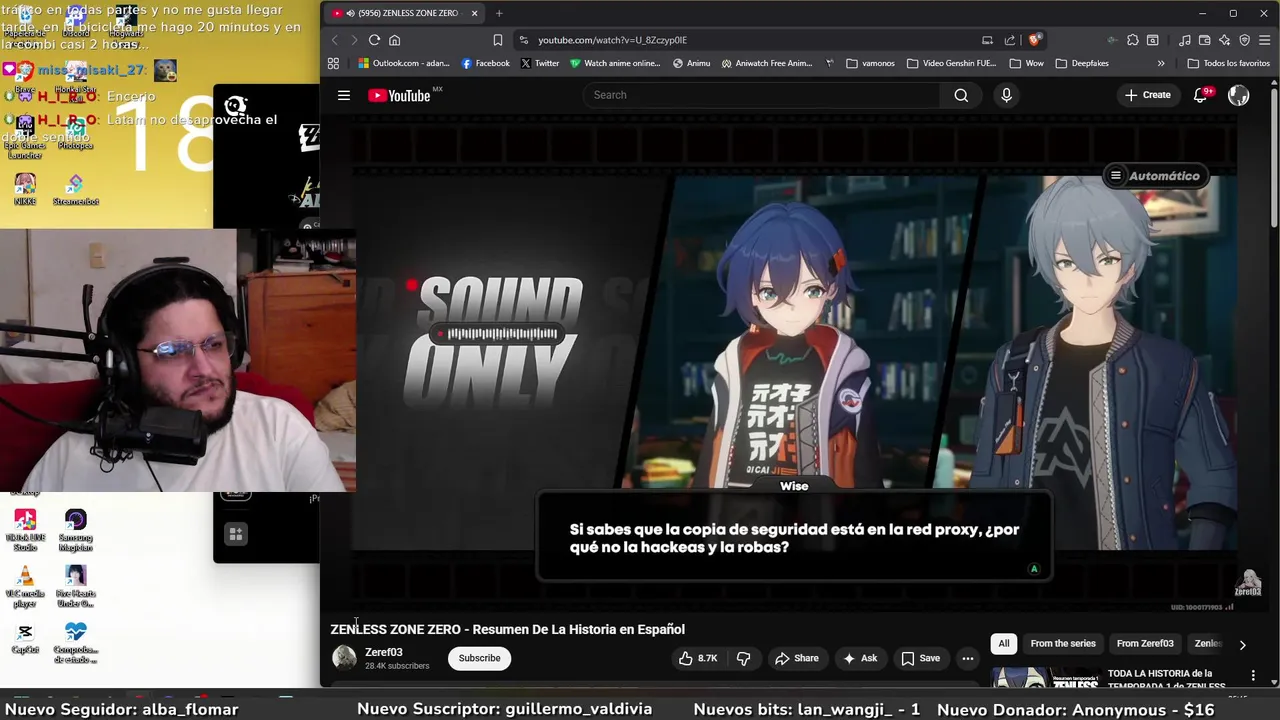Open Samsung Magician desktop shortcut
The image size is (1280, 720).
coord(75,530)
